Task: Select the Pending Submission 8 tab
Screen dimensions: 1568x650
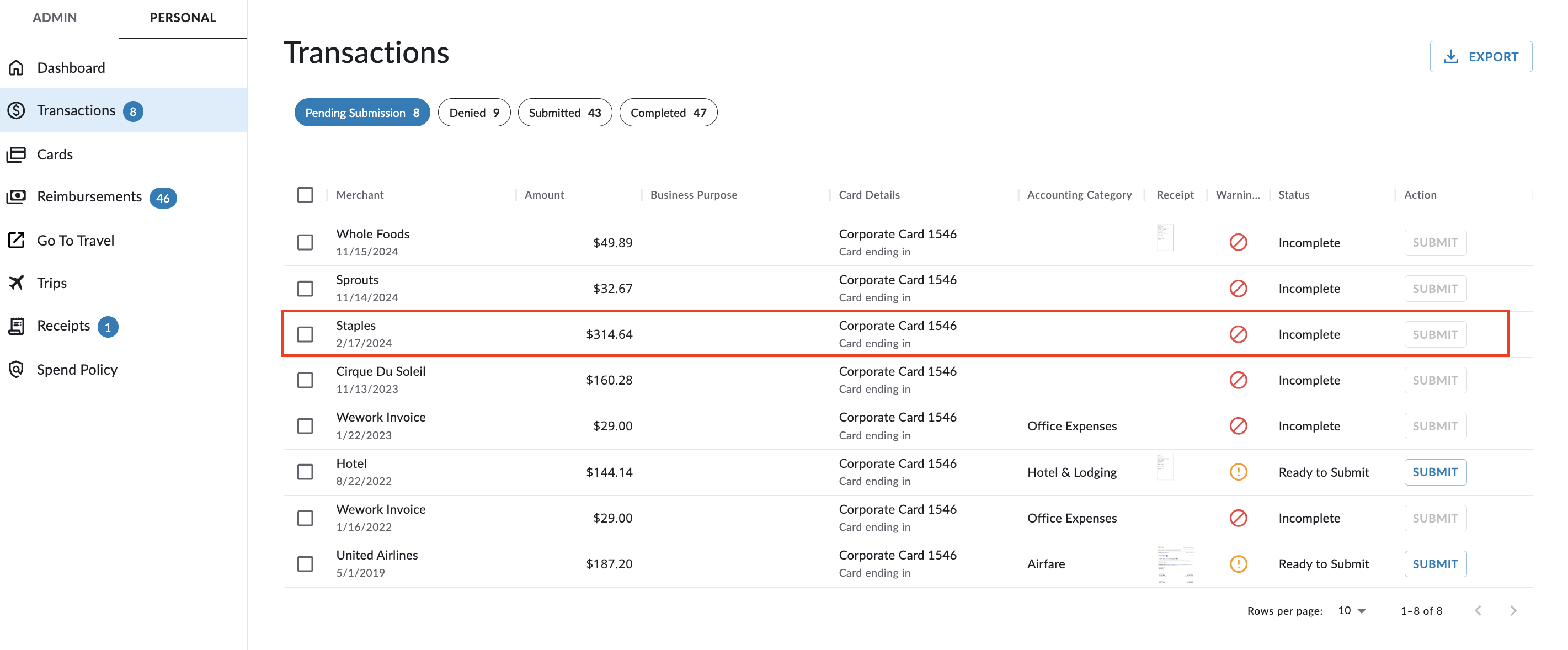Action: [362, 111]
